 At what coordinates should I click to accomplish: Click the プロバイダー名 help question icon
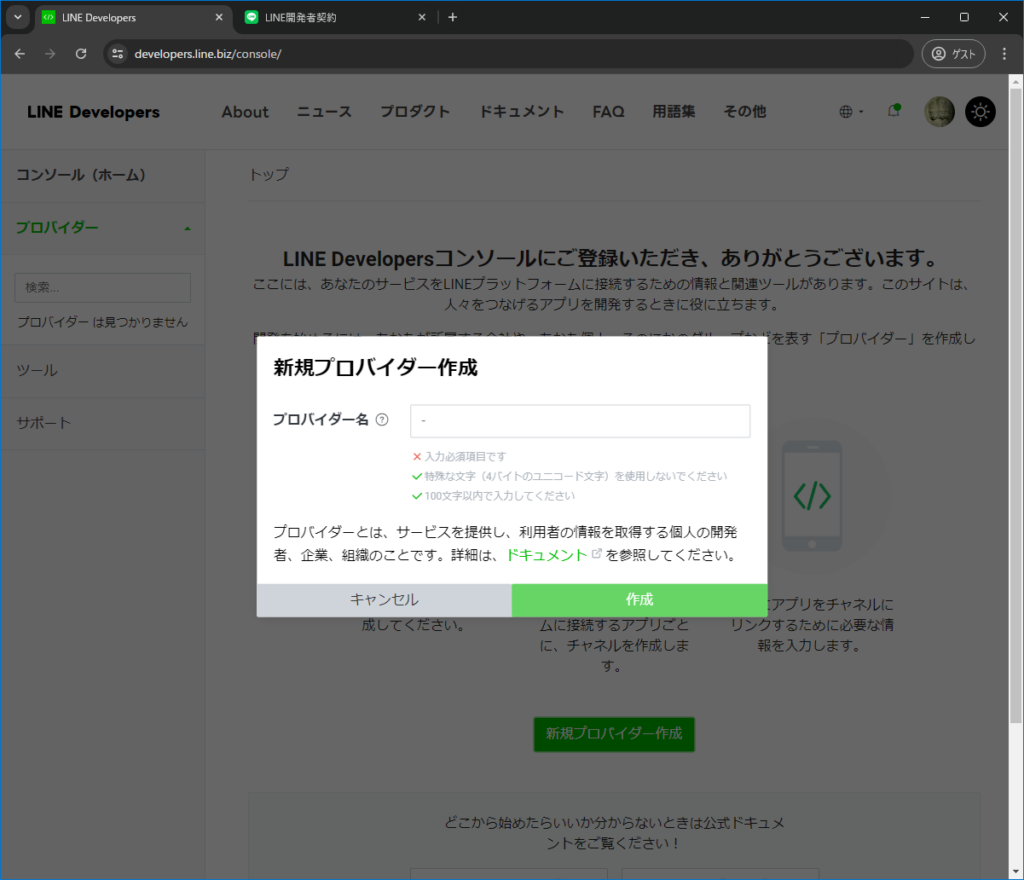pyautogui.click(x=382, y=420)
